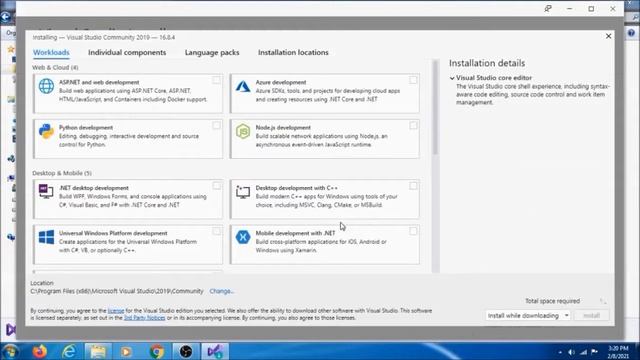Image resolution: width=640 pixels, height=360 pixels.
Task: Open the 3rd Party Notices link
Action: tap(144, 318)
